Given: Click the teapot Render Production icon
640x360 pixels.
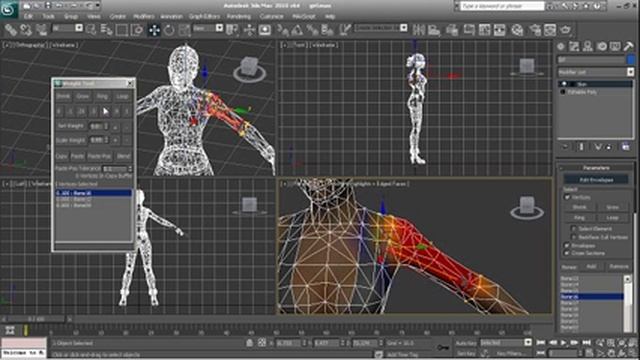Looking at the screenshot, I should point(565,29).
